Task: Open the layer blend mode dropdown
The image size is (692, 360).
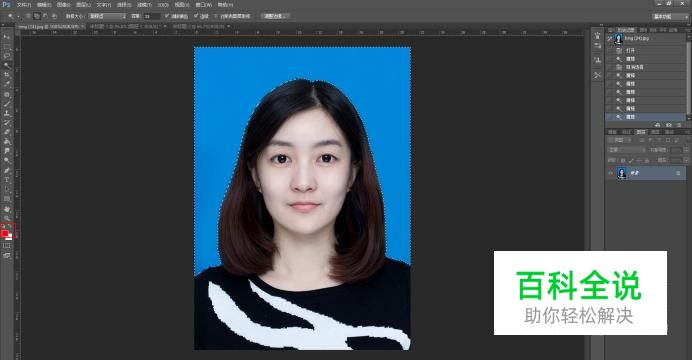Action: click(626, 150)
